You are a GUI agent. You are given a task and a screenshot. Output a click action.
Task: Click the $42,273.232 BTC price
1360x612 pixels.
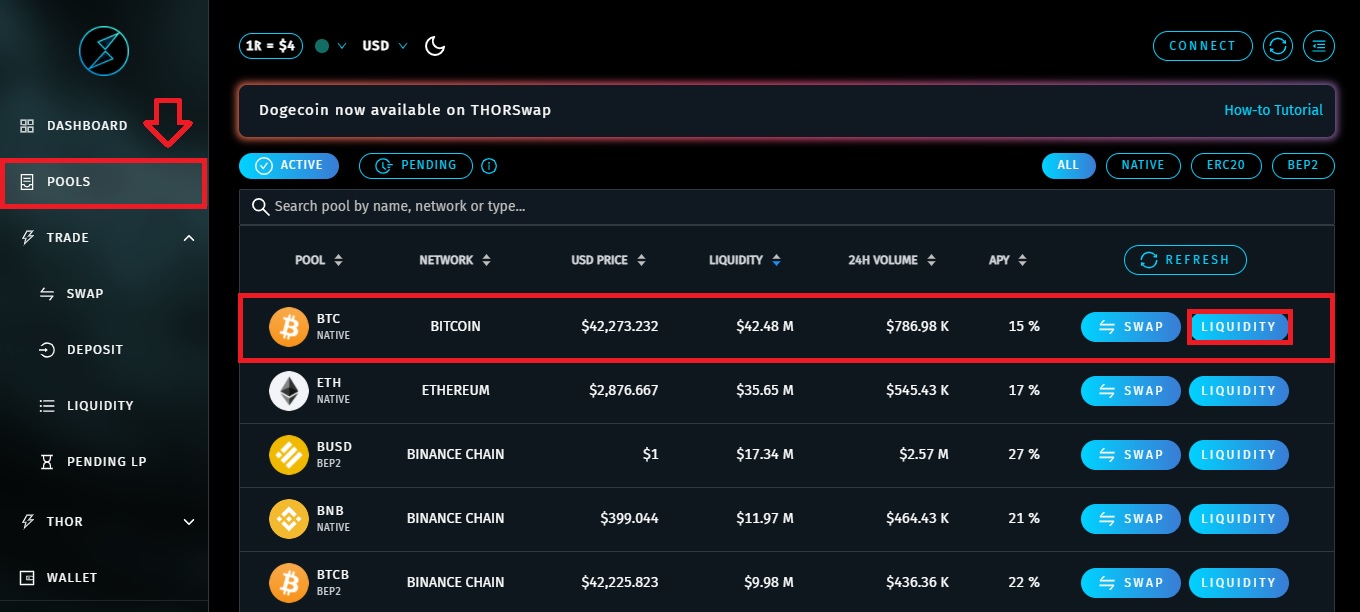[619, 327]
